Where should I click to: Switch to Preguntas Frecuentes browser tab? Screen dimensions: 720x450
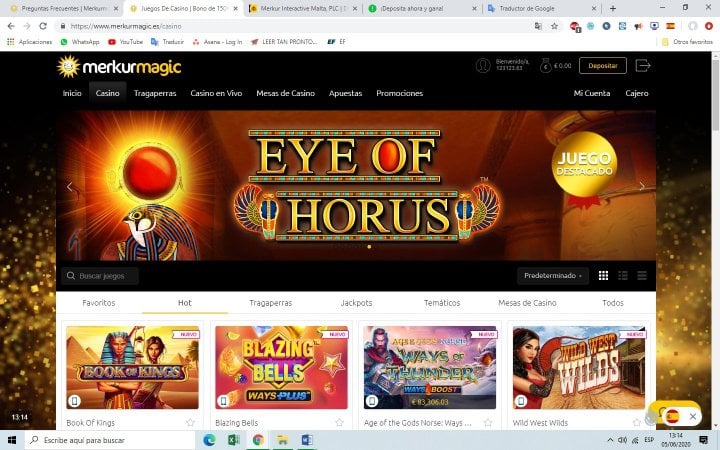pos(64,8)
